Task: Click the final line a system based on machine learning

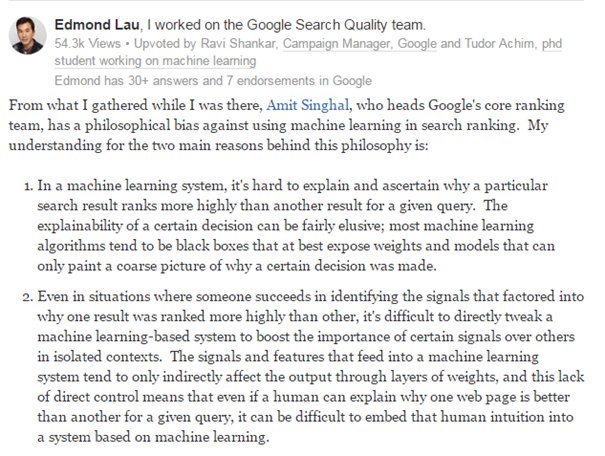Action: point(153,437)
